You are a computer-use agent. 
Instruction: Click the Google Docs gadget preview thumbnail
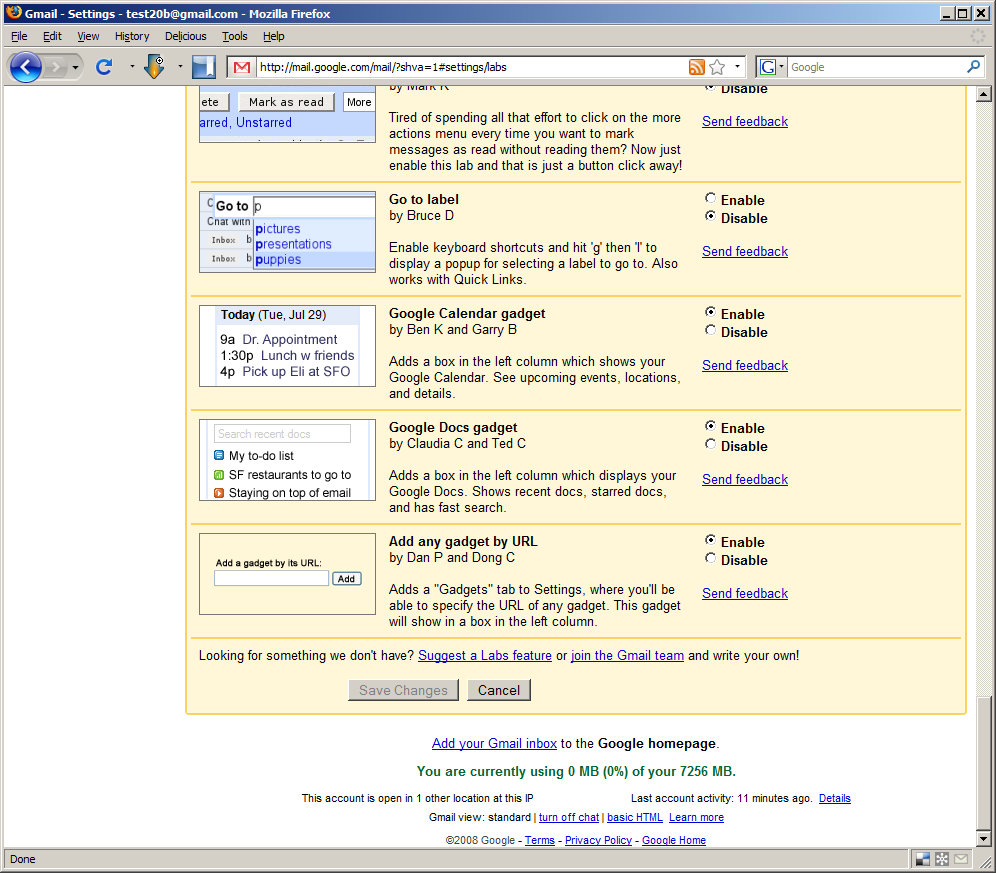[x=287, y=460]
